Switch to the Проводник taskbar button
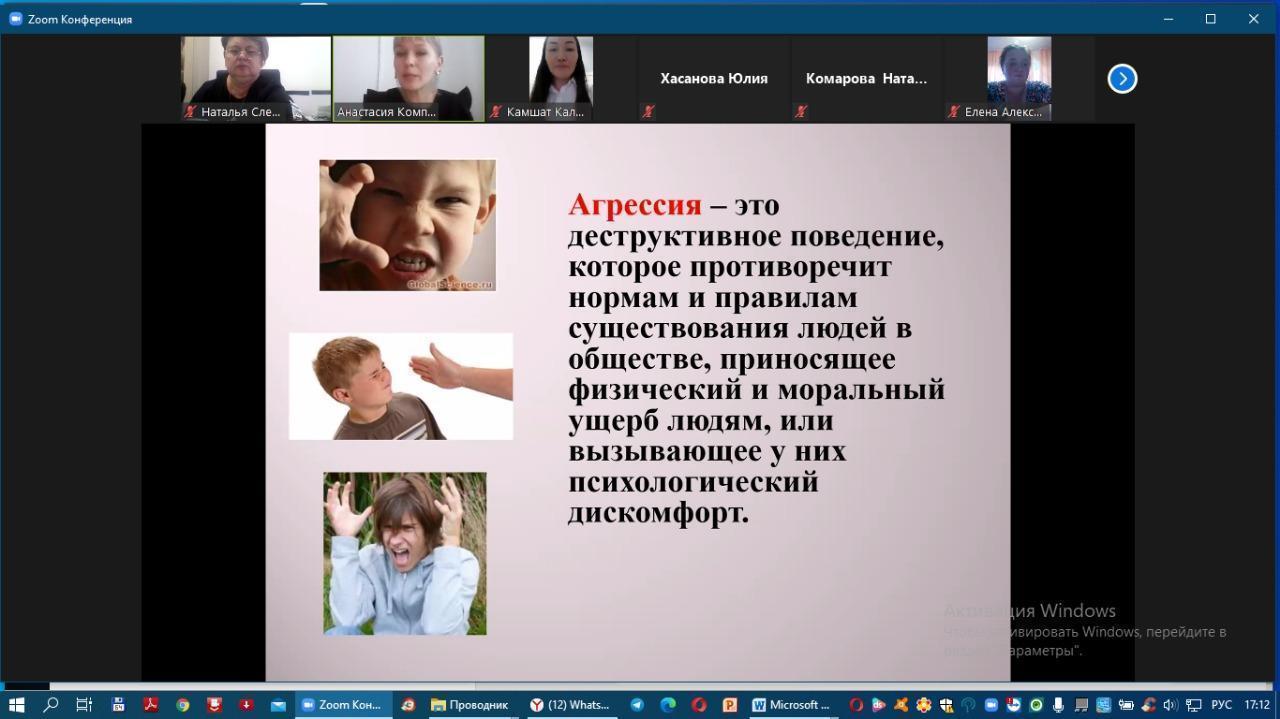The height and width of the screenshot is (719, 1280). tap(470, 705)
